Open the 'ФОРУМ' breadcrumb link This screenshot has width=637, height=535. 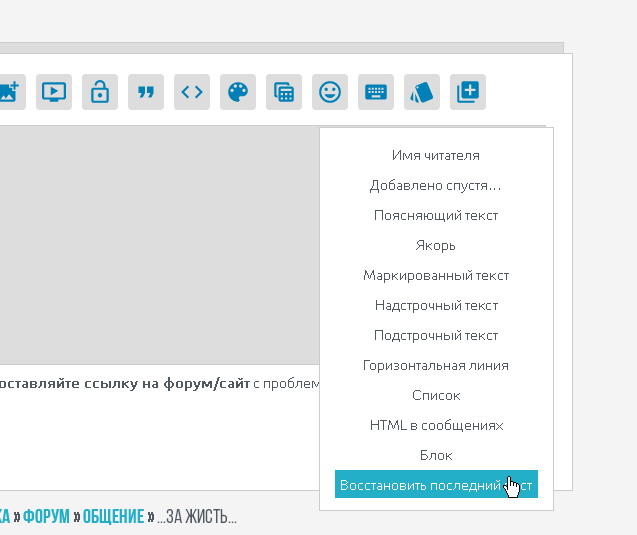pyautogui.click(x=46, y=517)
